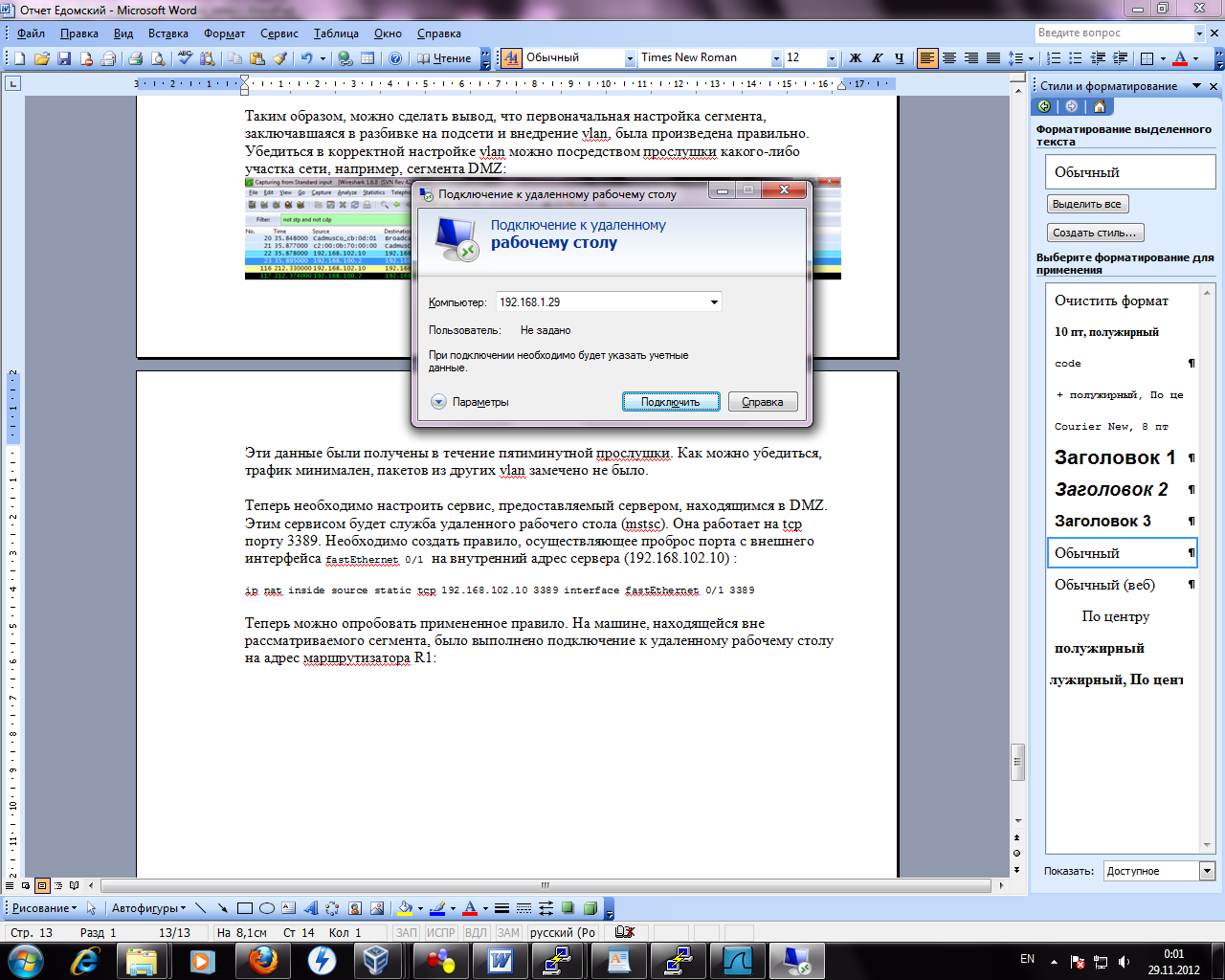Open the Таблица menu
This screenshot has width=1225, height=980.
coord(336,33)
